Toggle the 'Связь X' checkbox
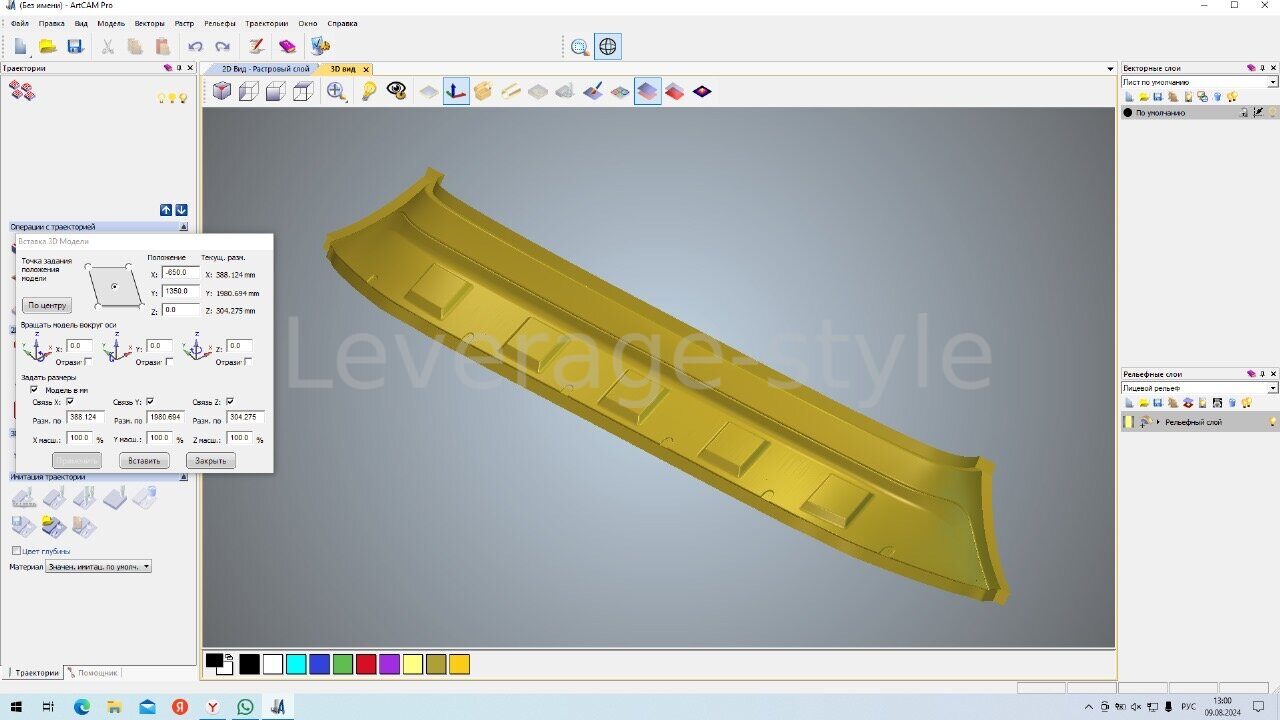 click(x=70, y=402)
